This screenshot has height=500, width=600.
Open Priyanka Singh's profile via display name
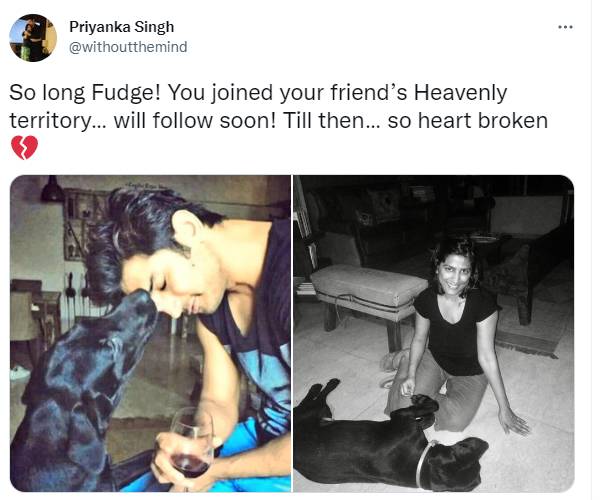pyautogui.click(x=122, y=27)
